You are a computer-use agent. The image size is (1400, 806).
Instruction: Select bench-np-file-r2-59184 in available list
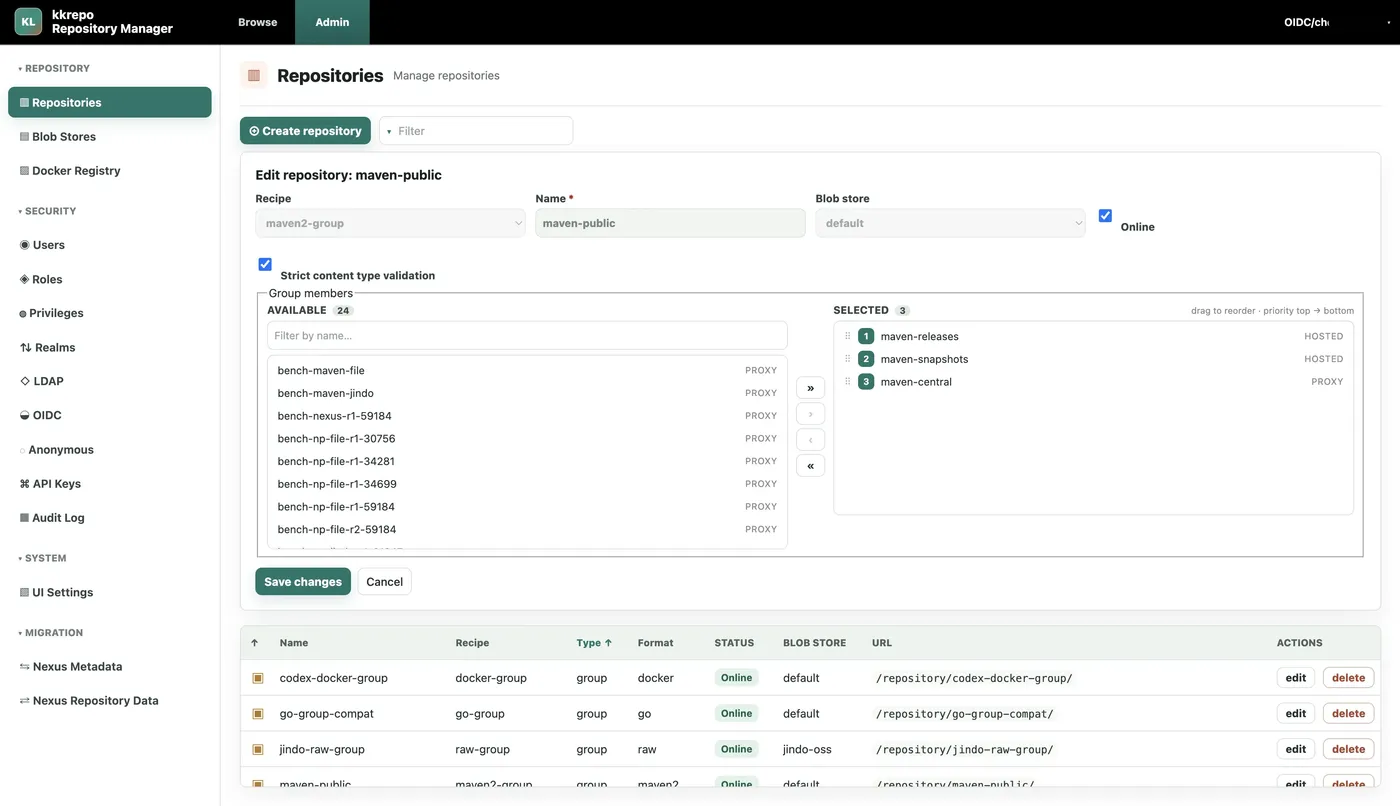pyautogui.click(x=527, y=530)
